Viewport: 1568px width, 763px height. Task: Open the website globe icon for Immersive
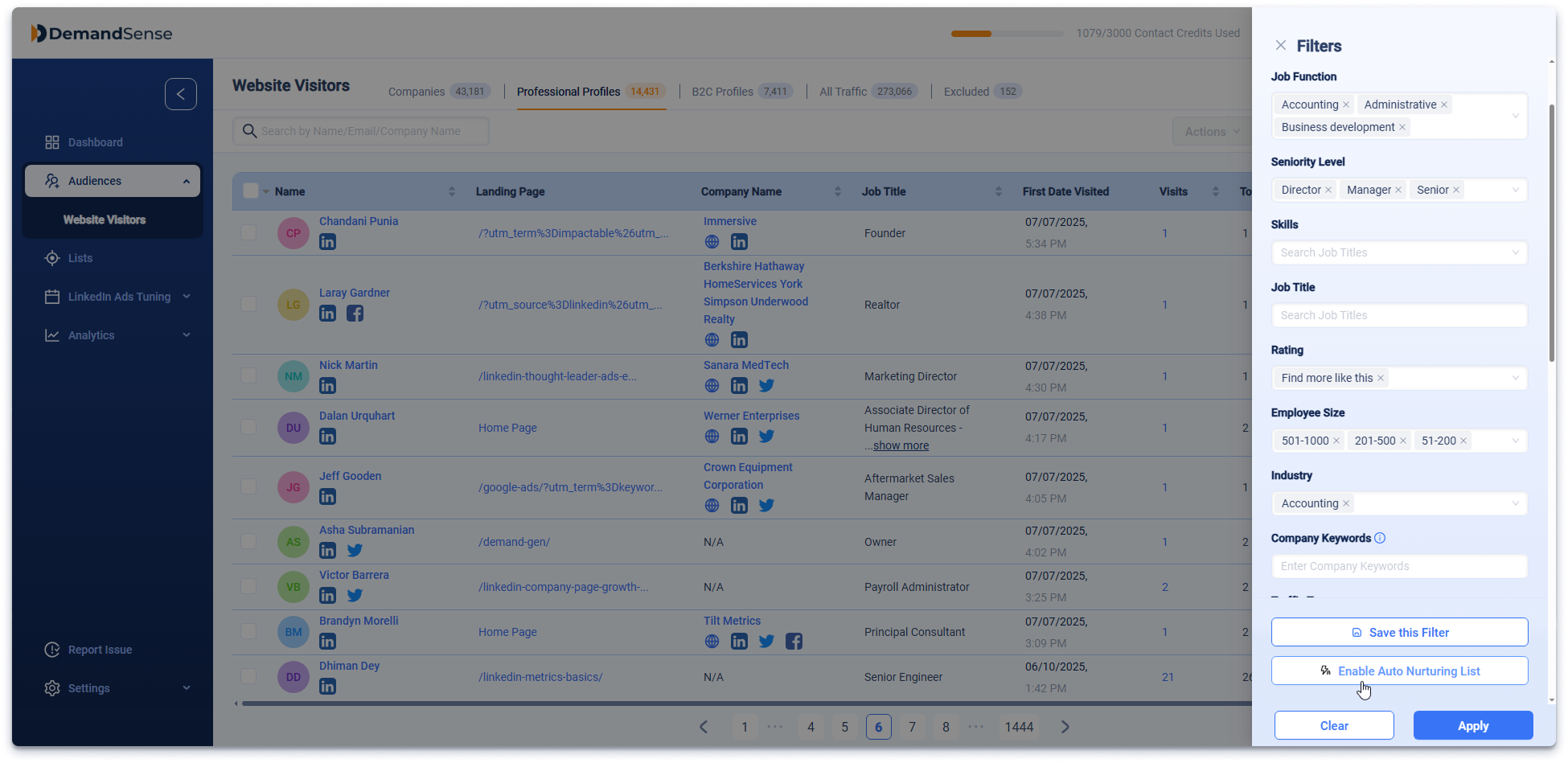click(711, 242)
